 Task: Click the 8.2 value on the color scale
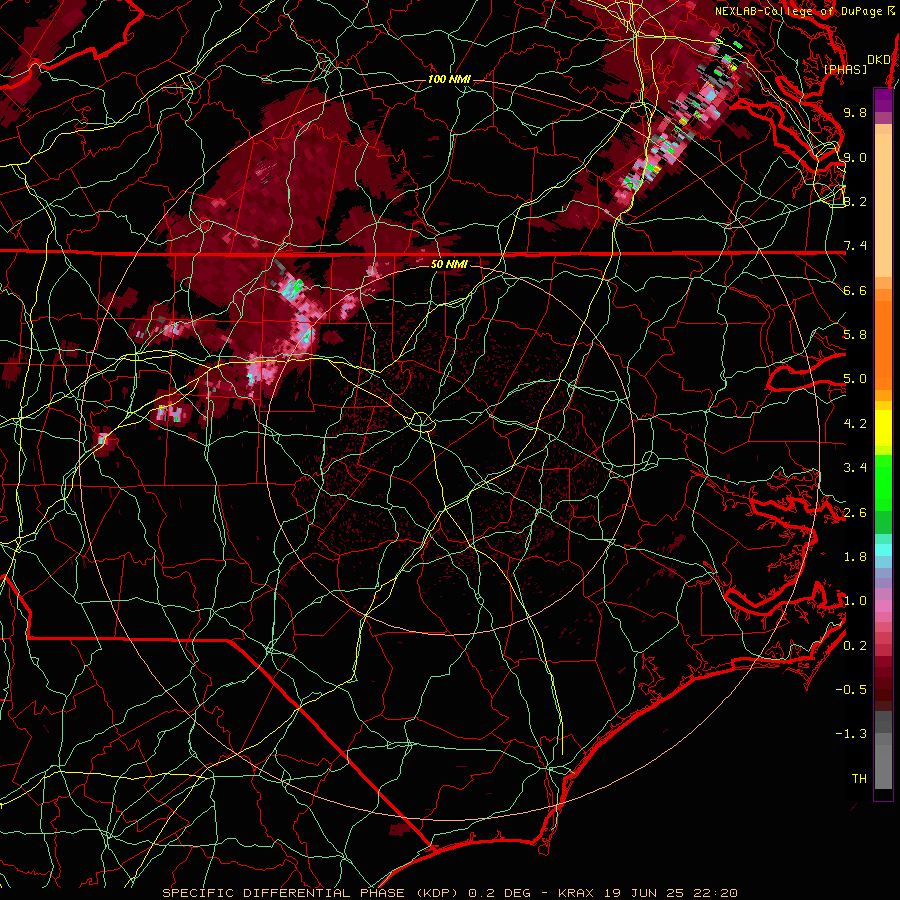click(855, 201)
